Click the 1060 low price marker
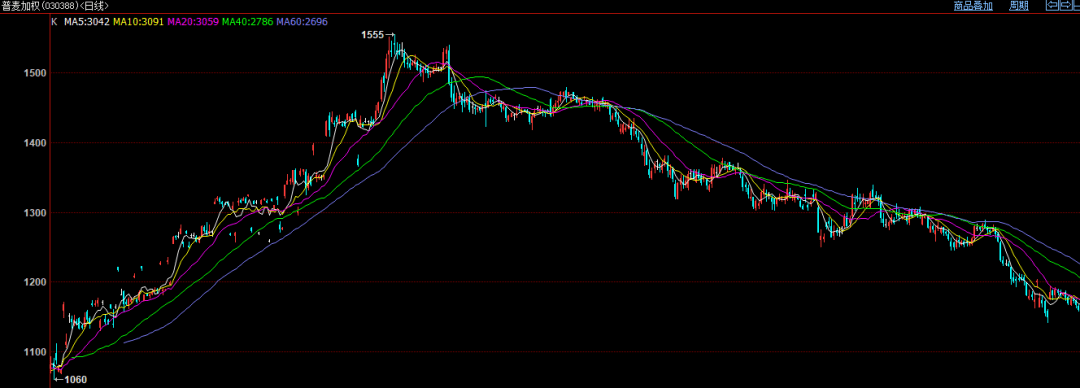Viewport: 1080px width, 388px height. click(x=75, y=379)
